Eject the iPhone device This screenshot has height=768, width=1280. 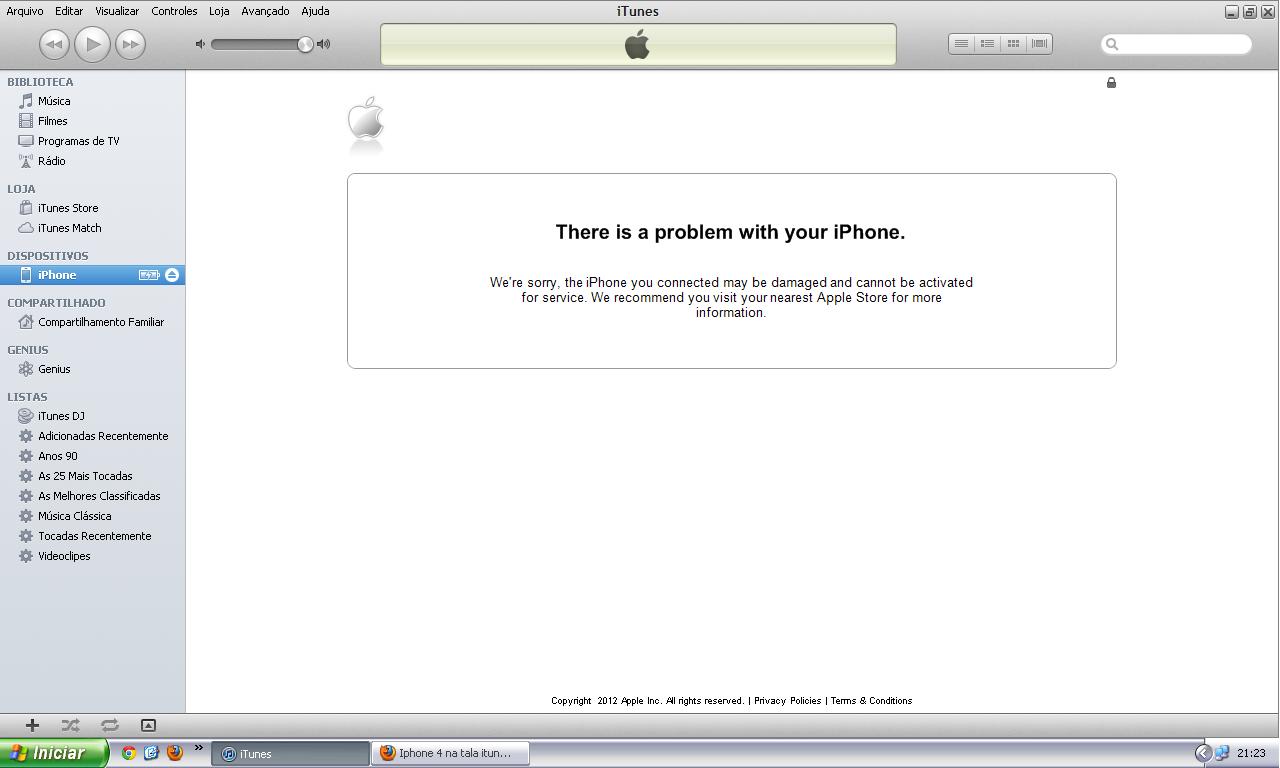[x=172, y=275]
